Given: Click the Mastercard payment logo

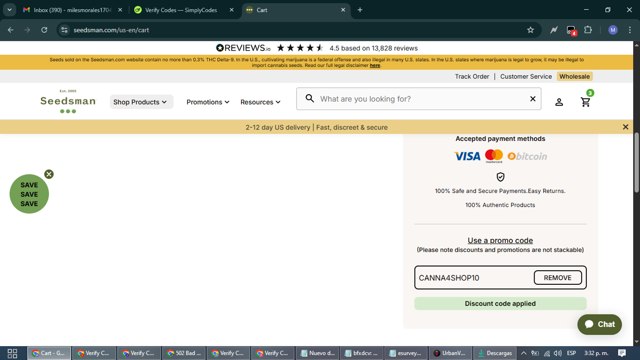Looking at the screenshot, I should point(494,156).
